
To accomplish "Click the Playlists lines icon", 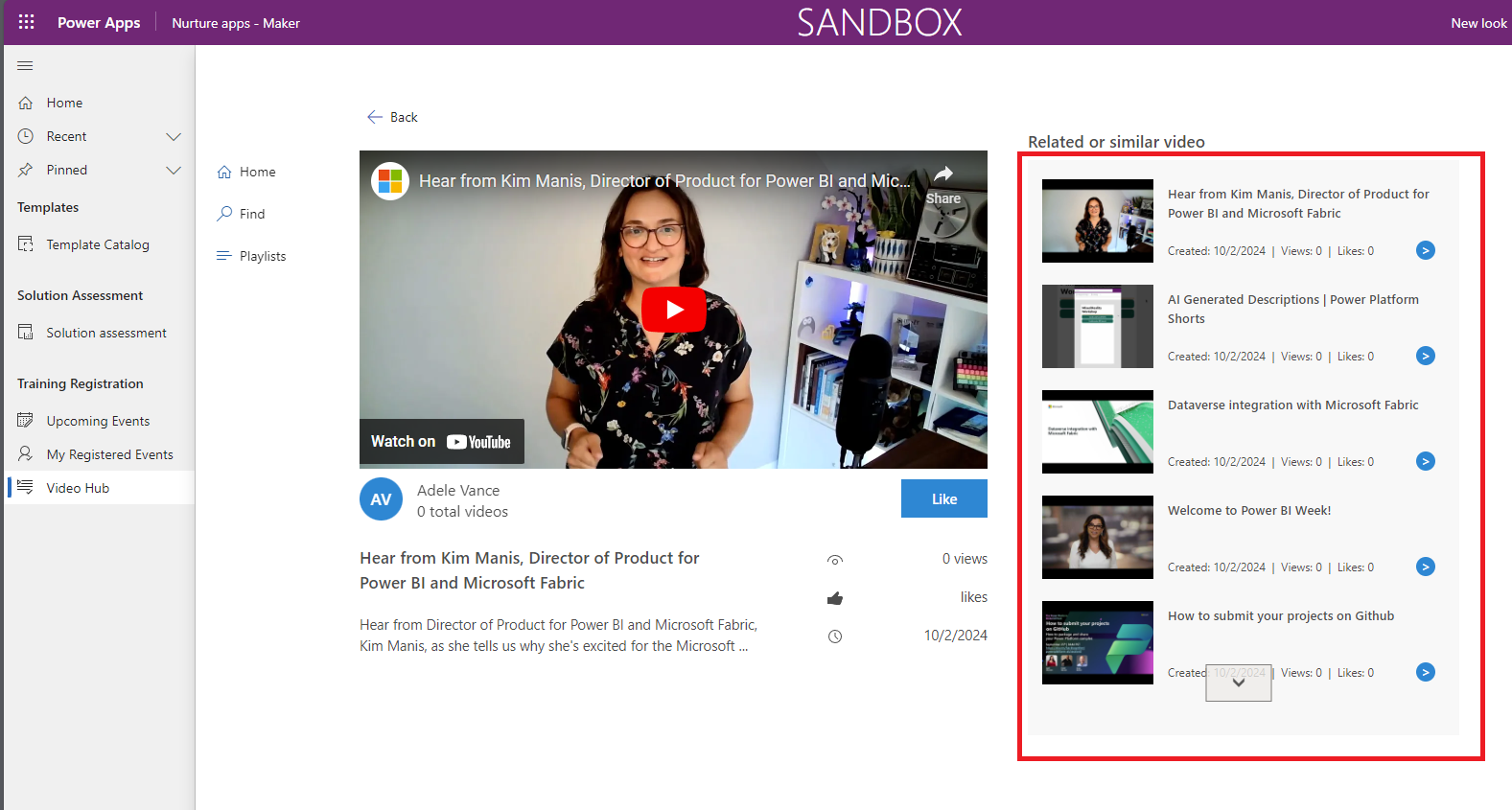I will point(224,256).
